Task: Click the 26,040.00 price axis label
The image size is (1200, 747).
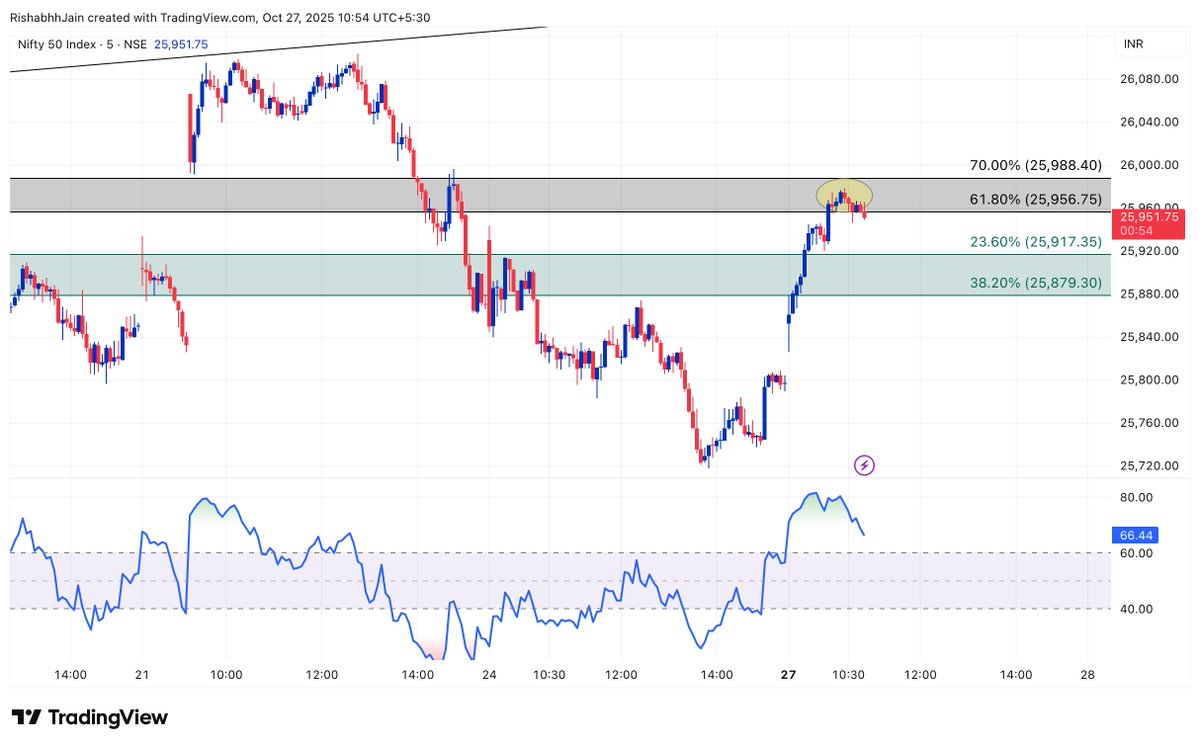Action: [1150, 122]
